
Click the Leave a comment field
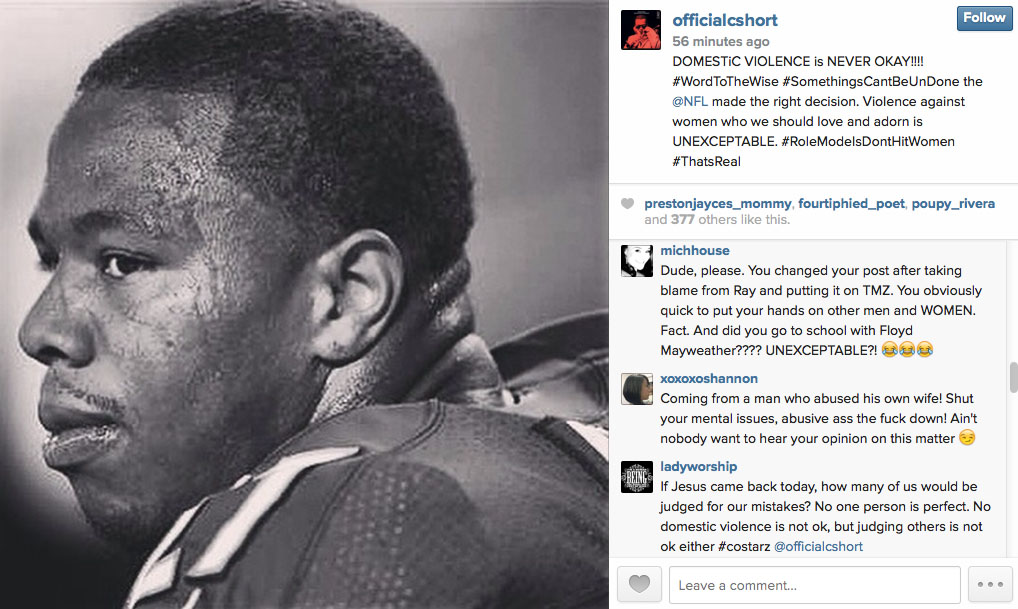pyautogui.click(x=815, y=584)
